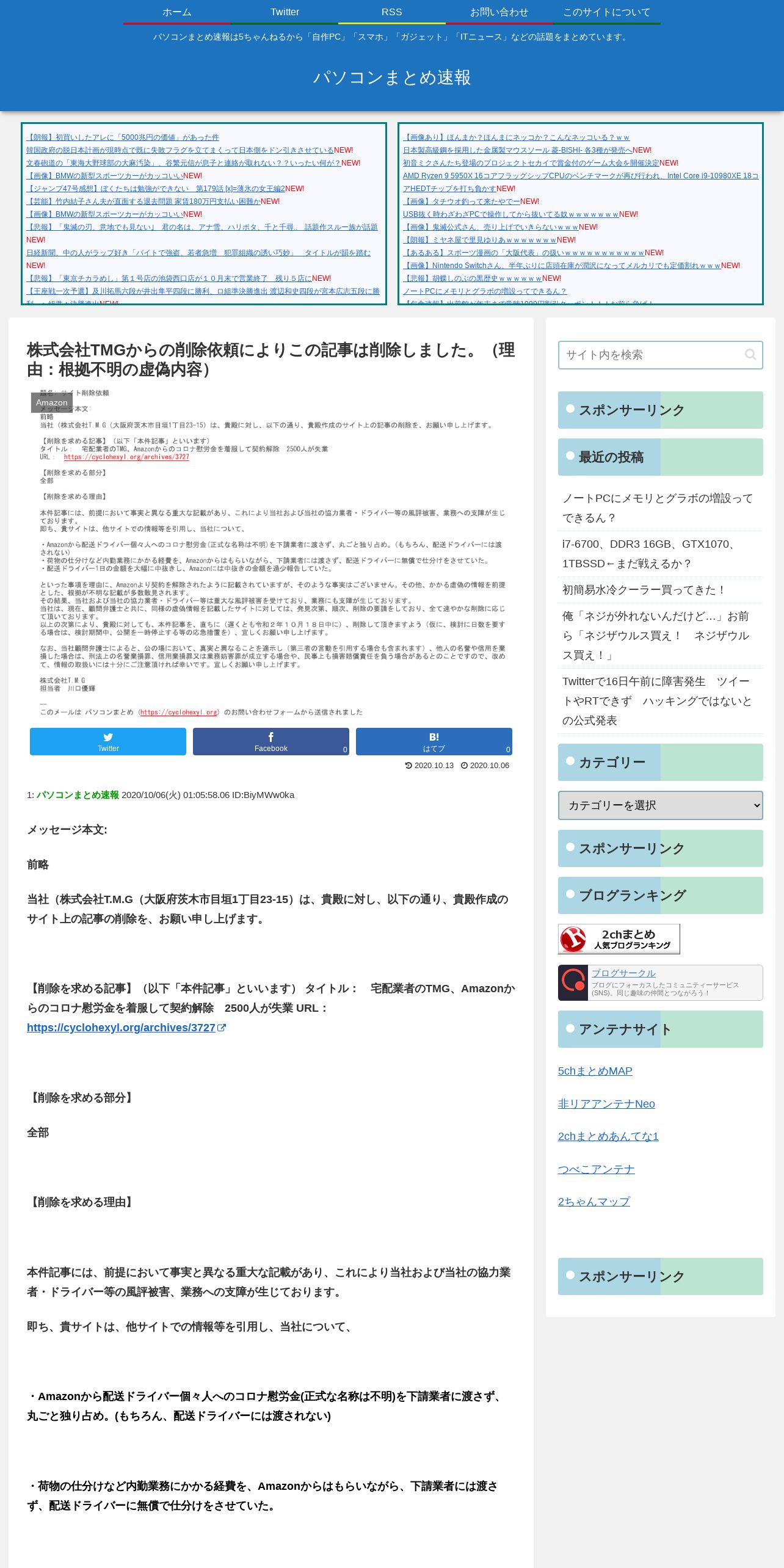This screenshot has height=1568, width=784.
Task: Open headline USB抜く時わざわざPCで操作
Action: point(511,214)
